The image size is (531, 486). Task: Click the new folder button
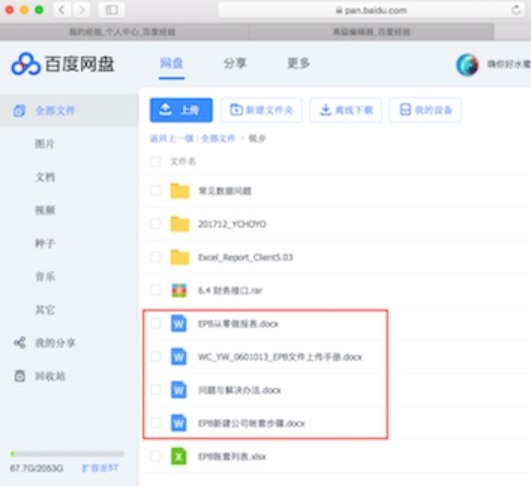pos(261,110)
